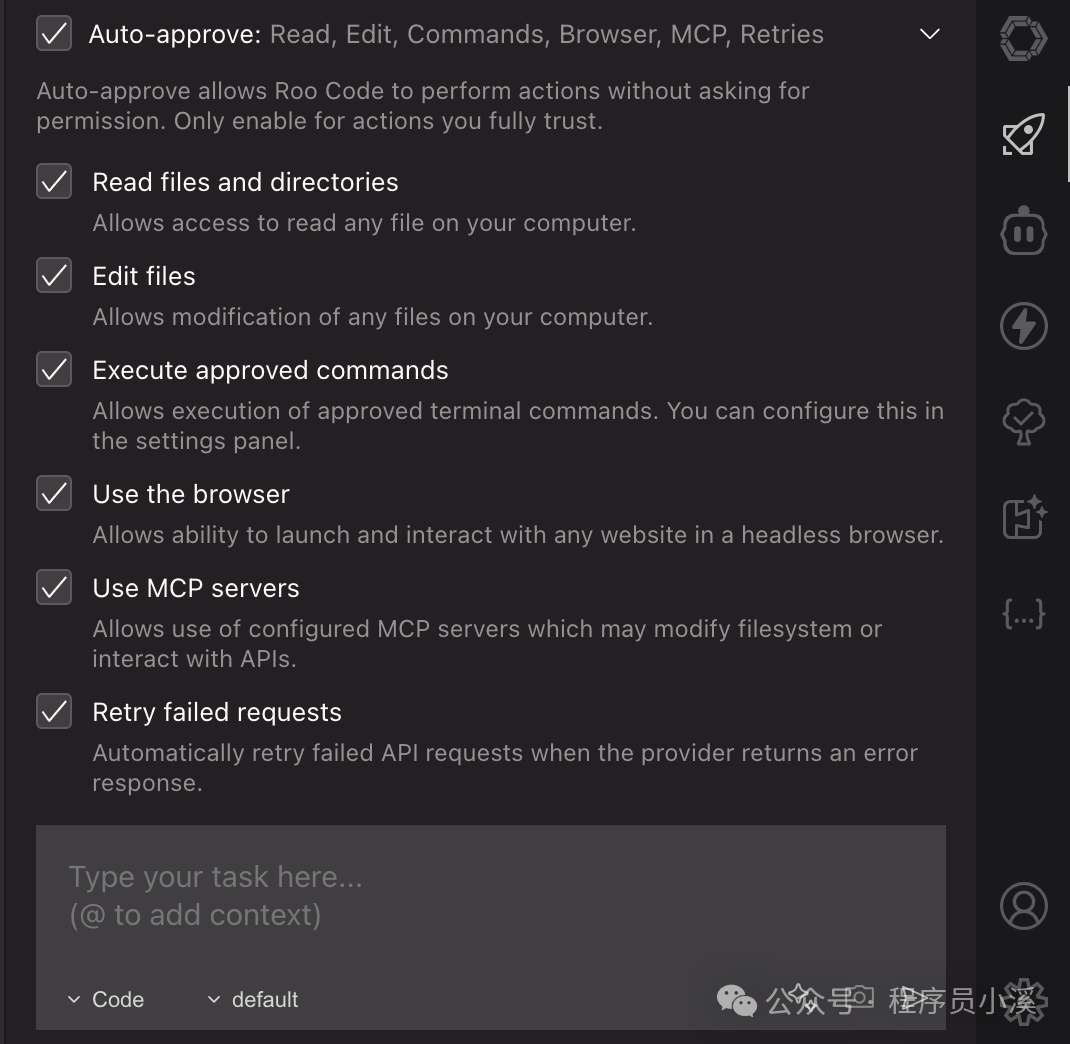Collapse the Auto-approve section chevron
The width and height of the screenshot is (1070, 1044).
click(x=930, y=34)
